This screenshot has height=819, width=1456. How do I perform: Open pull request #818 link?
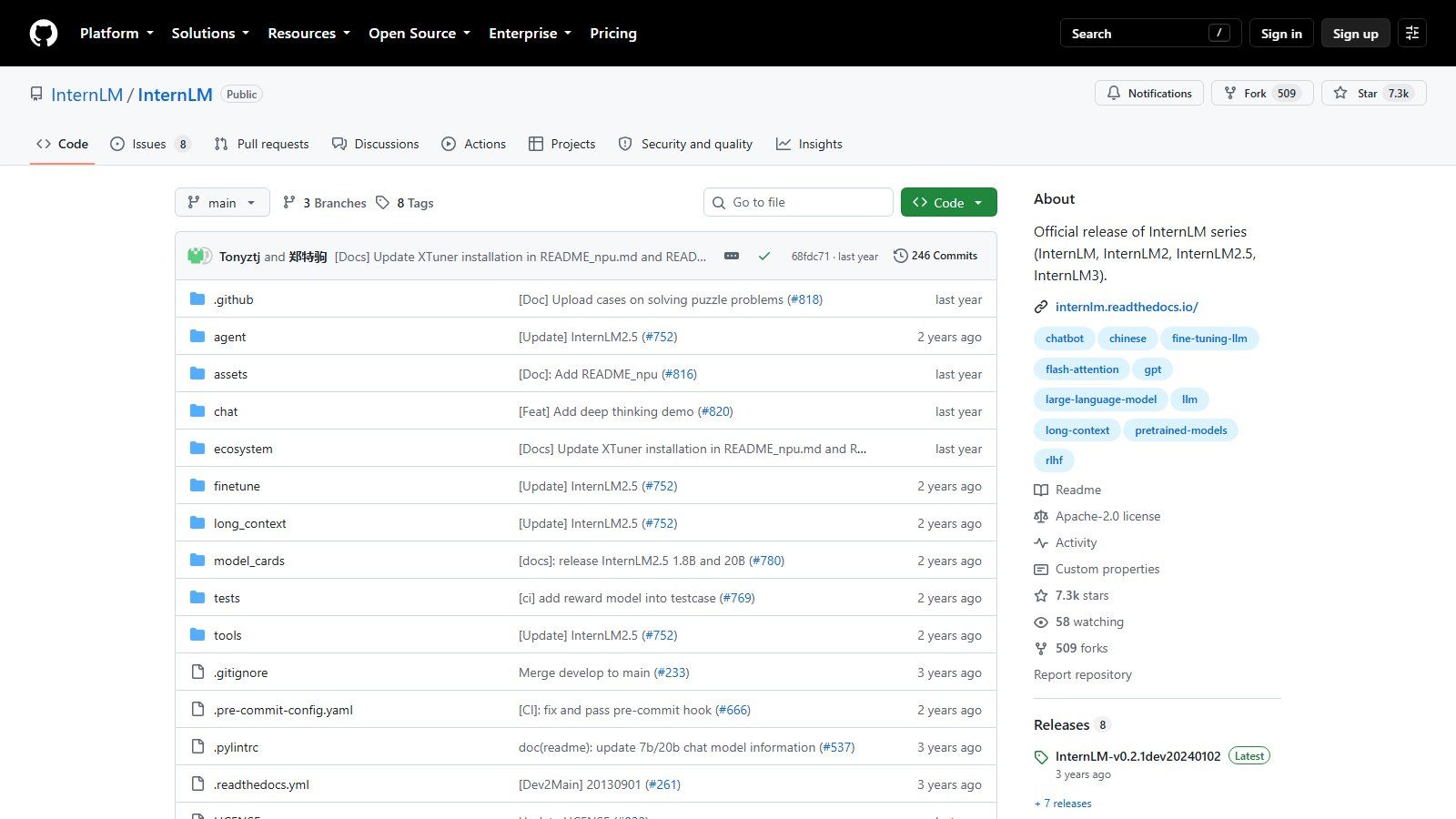(804, 299)
